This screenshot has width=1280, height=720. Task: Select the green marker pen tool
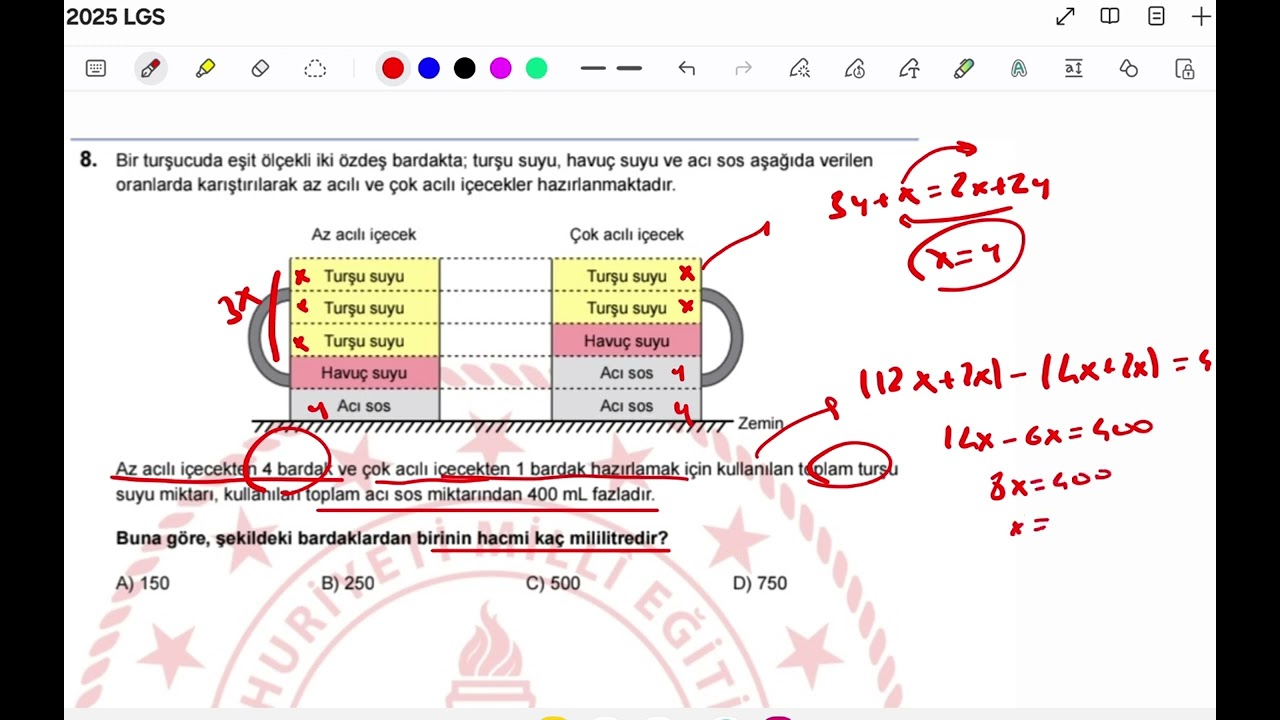tap(964, 69)
